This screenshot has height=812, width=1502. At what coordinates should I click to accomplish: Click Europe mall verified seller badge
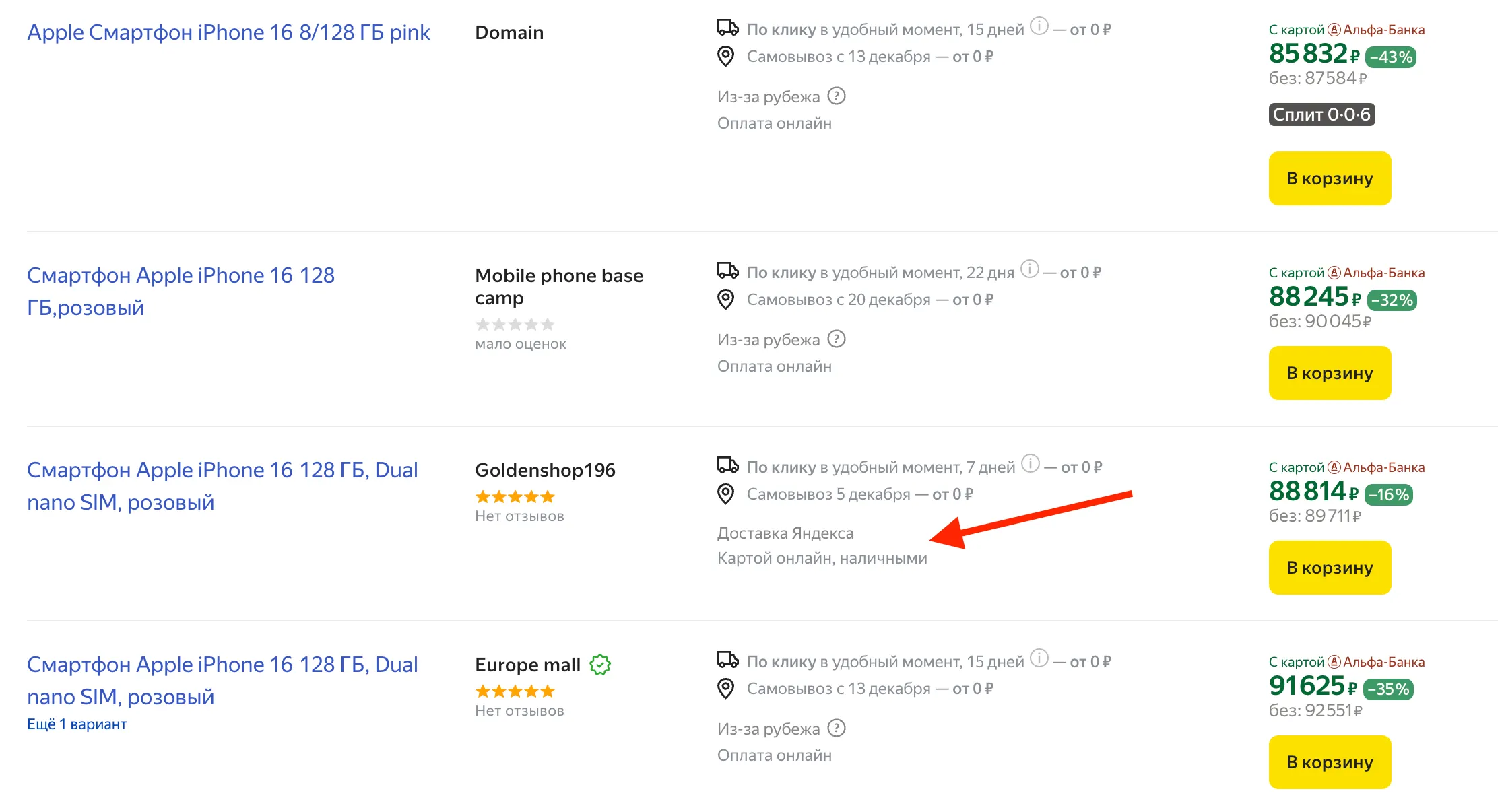pyautogui.click(x=600, y=665)
